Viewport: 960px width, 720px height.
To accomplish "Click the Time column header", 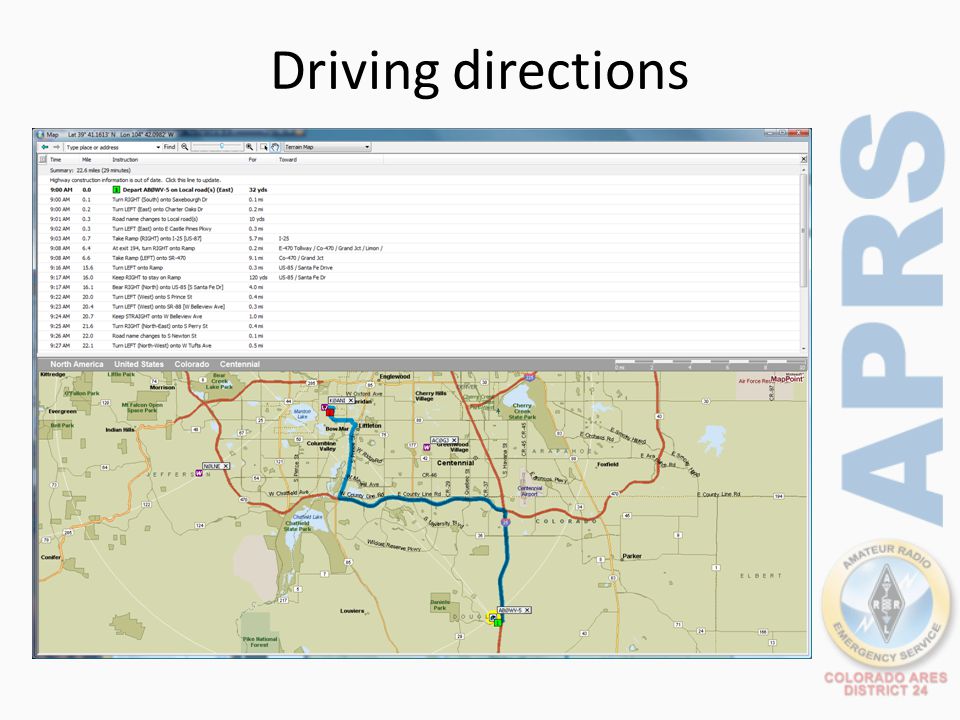I will tap(56, 160).
